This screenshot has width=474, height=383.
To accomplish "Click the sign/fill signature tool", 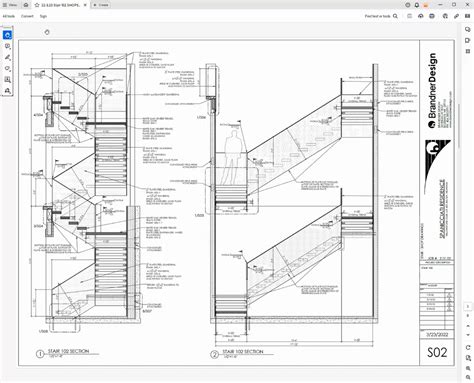I will (8, 90).
